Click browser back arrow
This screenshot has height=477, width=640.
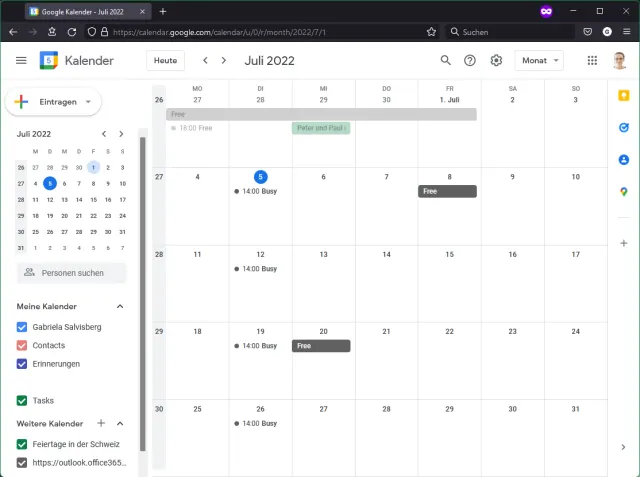pyautogui.click(x=13, y=32)
